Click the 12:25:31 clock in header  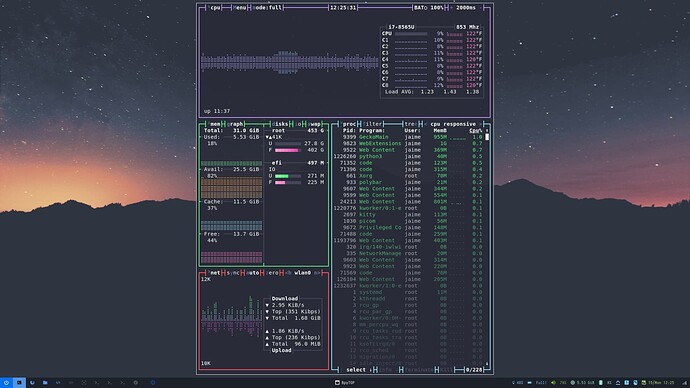pyautogui.click(x=343, y=7)
